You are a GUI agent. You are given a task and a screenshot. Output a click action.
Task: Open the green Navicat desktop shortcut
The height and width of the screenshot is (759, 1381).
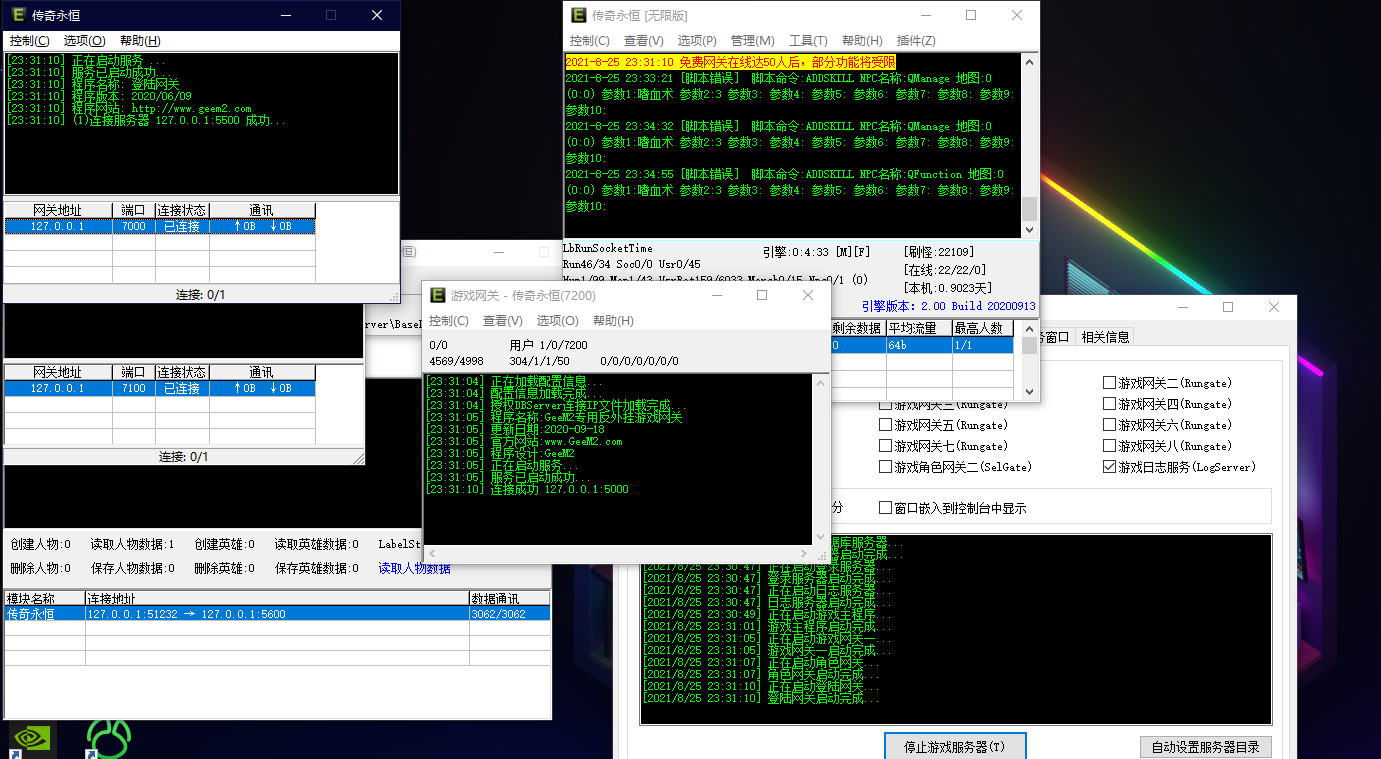coord(110,739)
